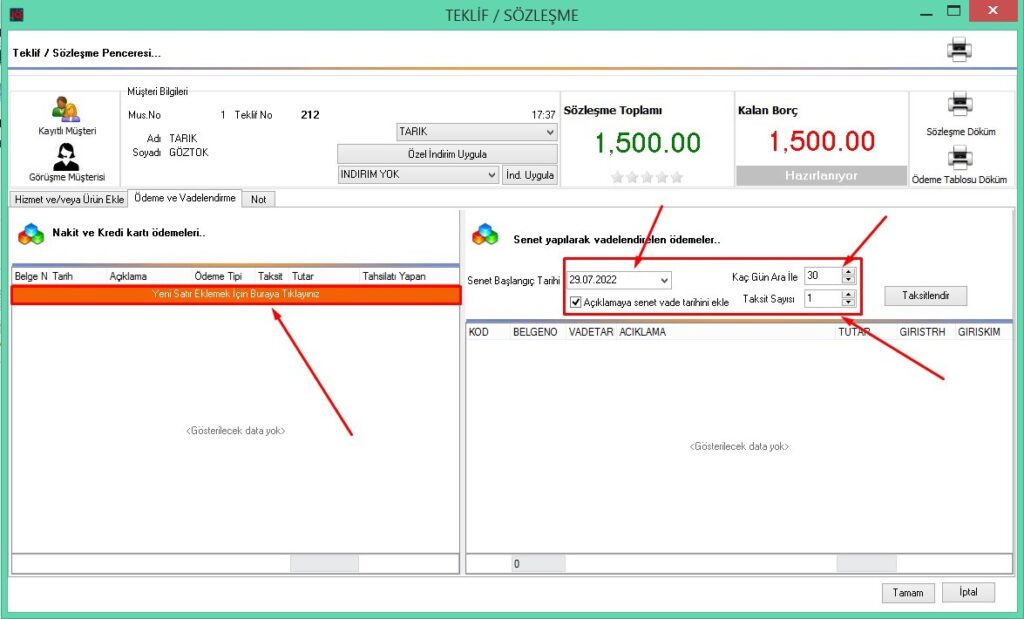This screenshot has width=1024, height=619.
Task: Click the Ödeme Tablosu Döküm printer icon
Action: (x=959, y=158)
